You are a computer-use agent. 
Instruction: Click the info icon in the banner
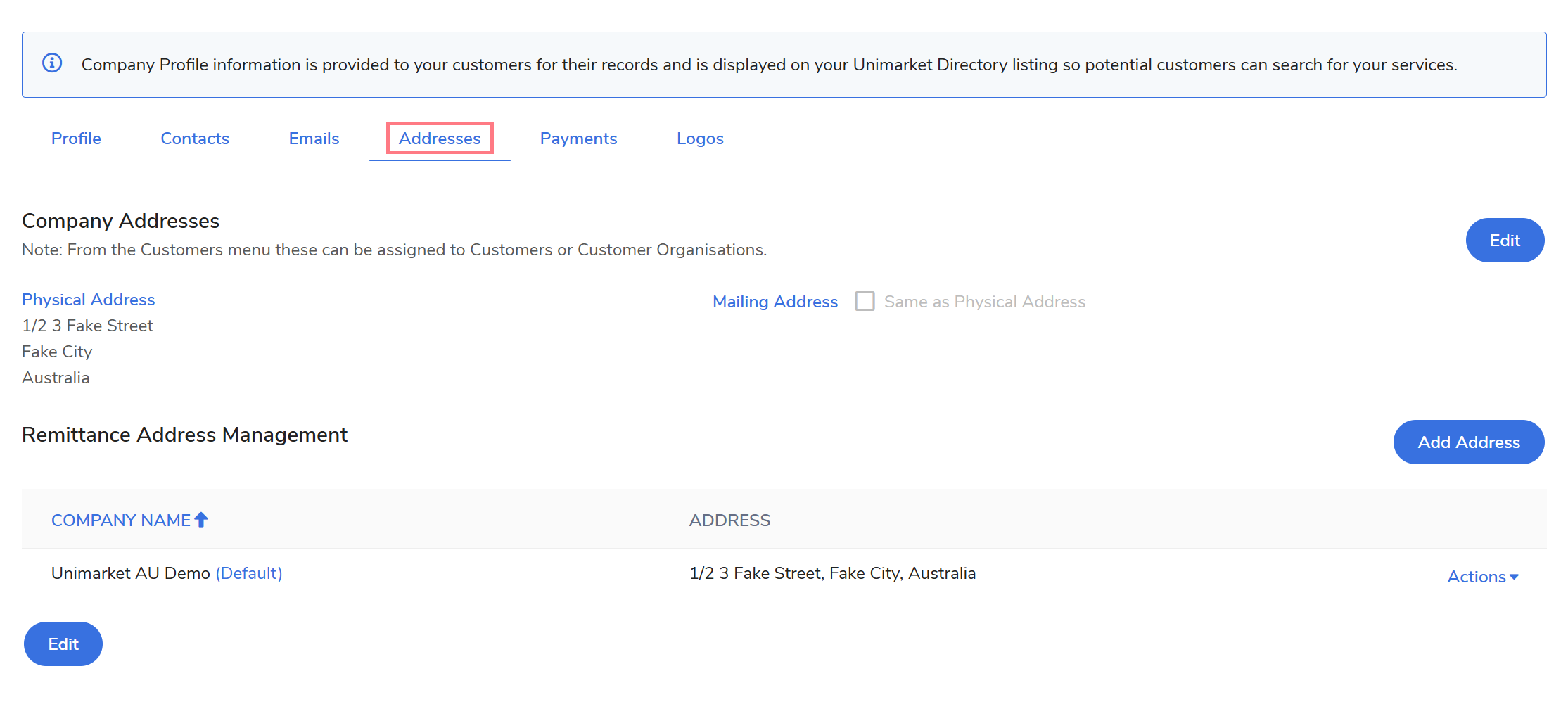[x=52, y=63]
